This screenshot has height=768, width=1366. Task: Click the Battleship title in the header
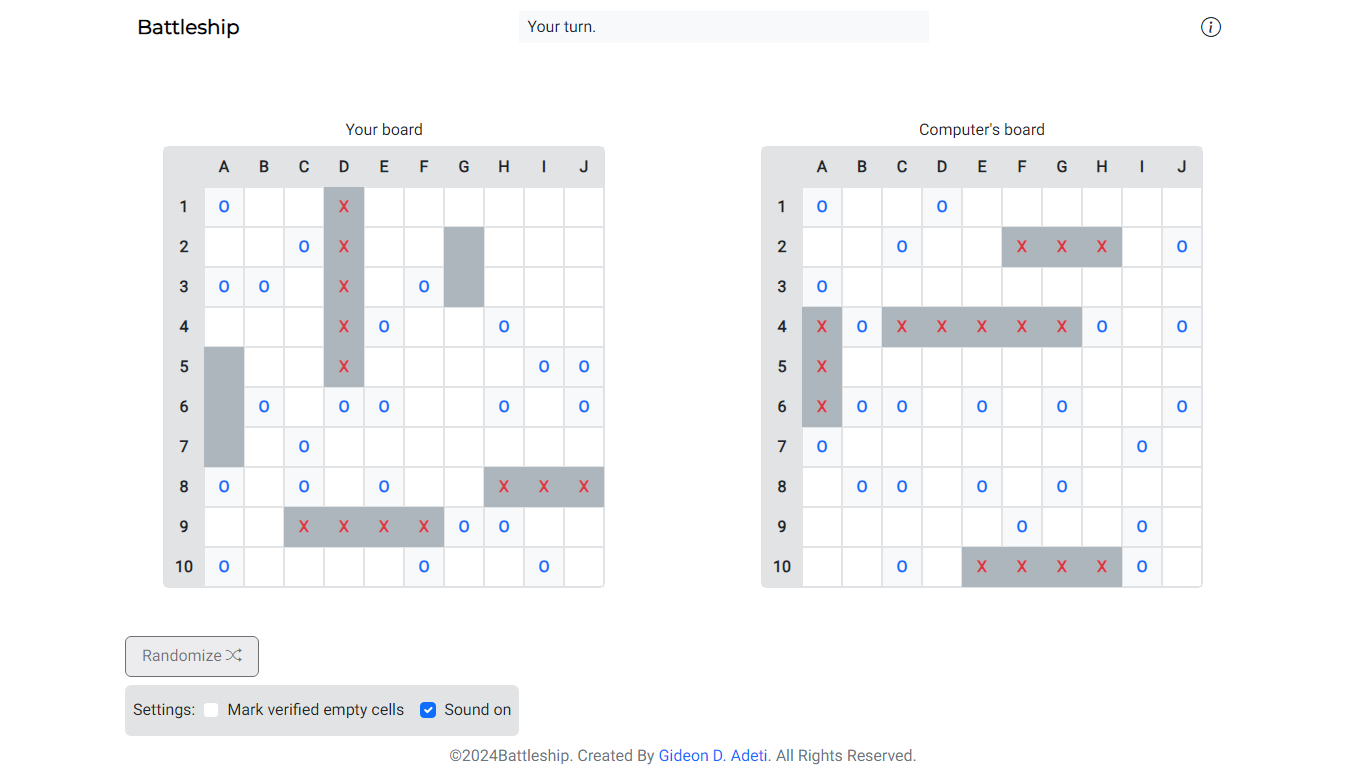tap(188, 27)
